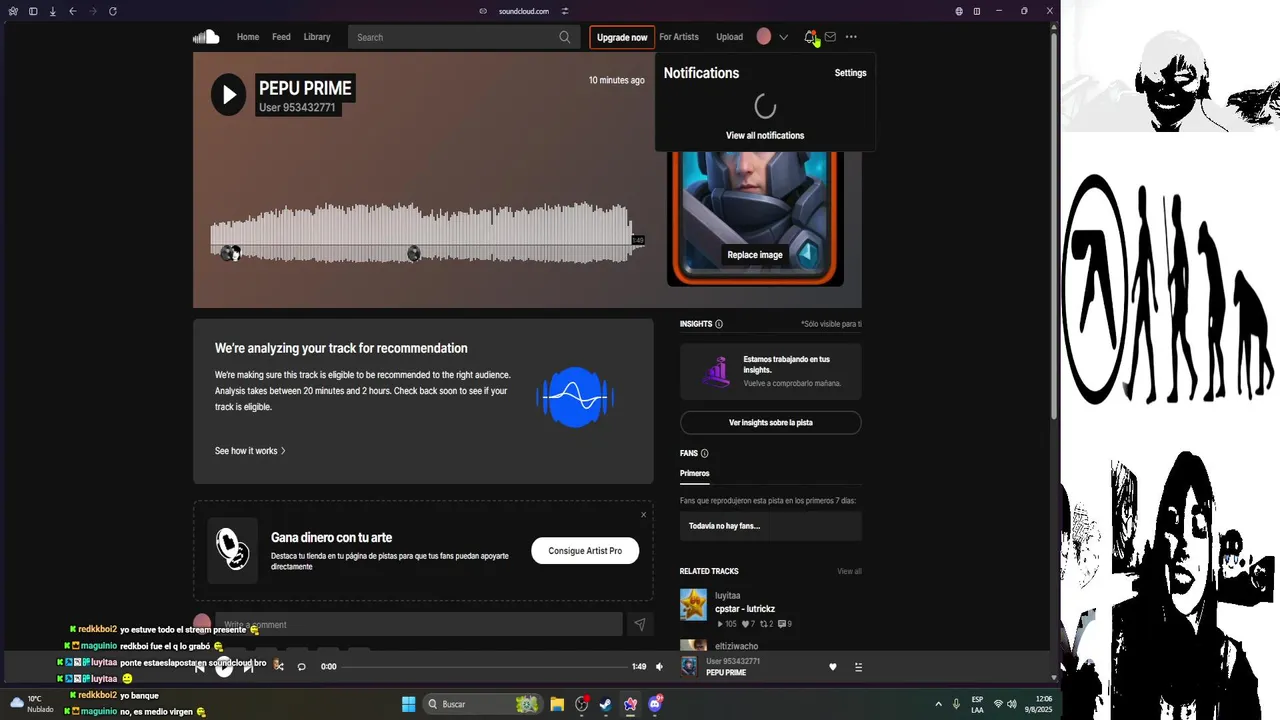Click the site settings icon right of soundcloud.com
This screenshot has width=1280, height=720.
565,11
